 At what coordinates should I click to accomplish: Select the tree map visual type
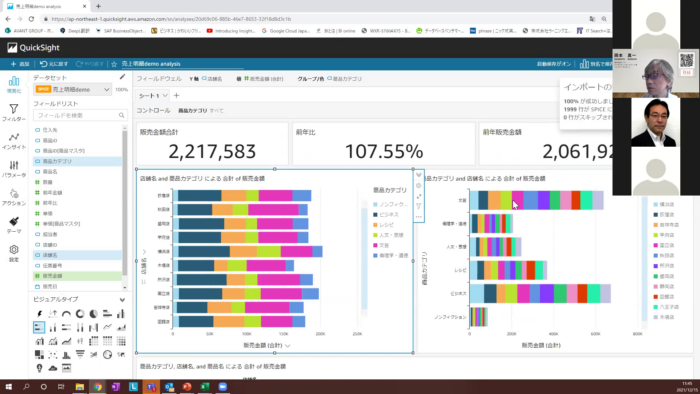pos(39,355)
